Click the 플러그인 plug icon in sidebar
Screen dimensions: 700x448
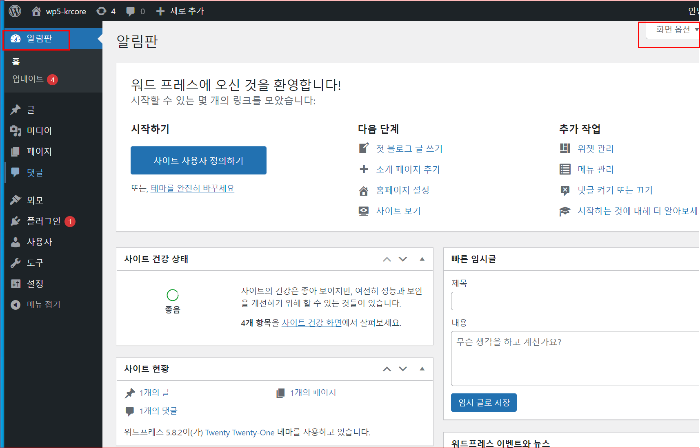tap(16, 221)
